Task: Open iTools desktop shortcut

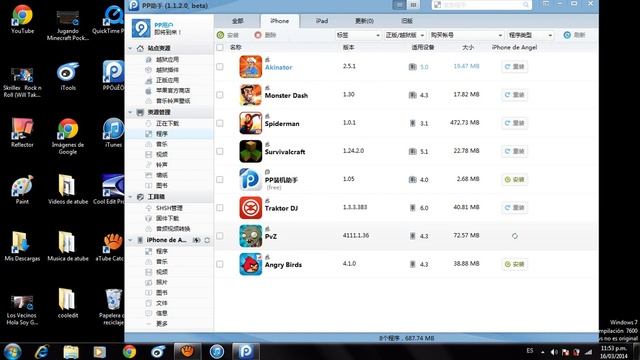Action: pos(68,76)
